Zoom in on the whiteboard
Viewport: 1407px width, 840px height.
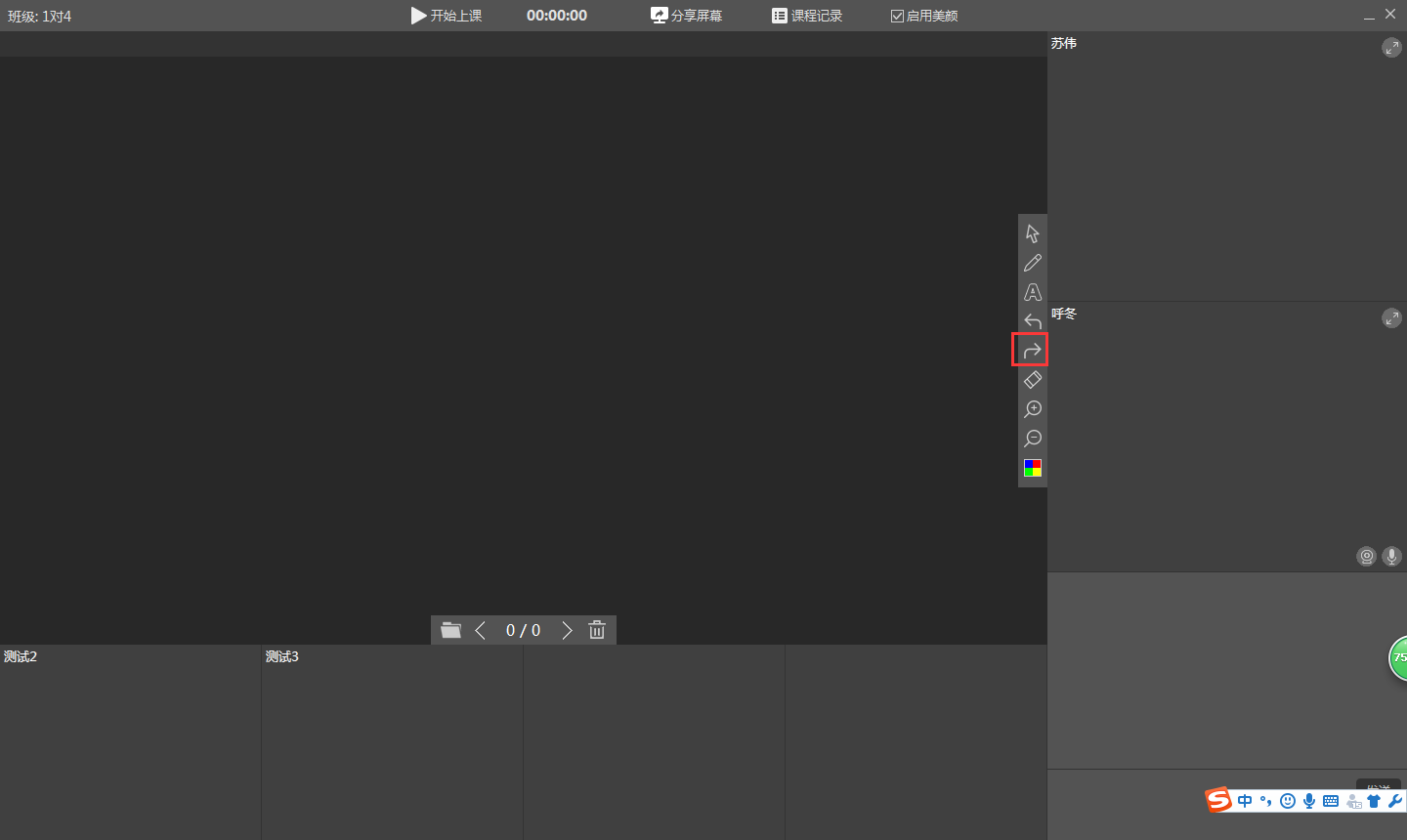pos(1033,409)
